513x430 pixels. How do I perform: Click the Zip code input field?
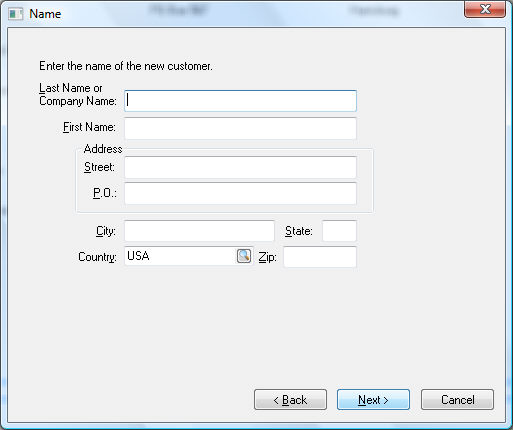320,257
